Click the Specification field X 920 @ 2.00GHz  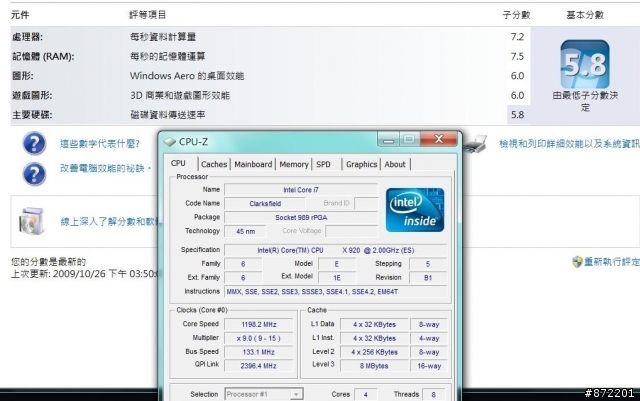pos(335,250)
